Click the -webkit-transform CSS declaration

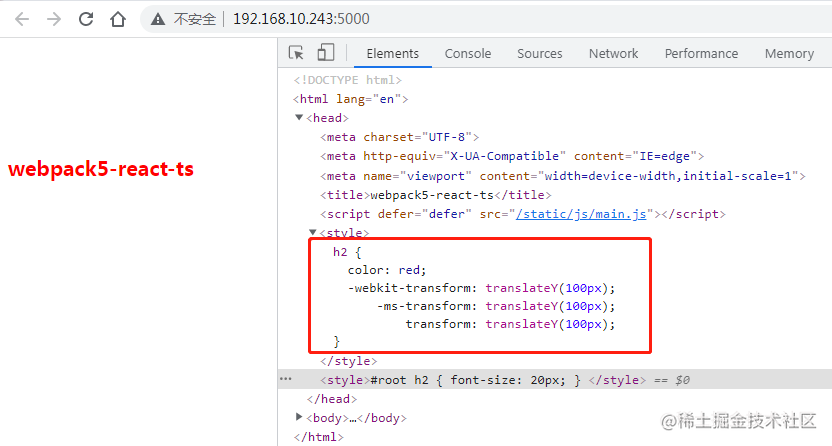481,288
